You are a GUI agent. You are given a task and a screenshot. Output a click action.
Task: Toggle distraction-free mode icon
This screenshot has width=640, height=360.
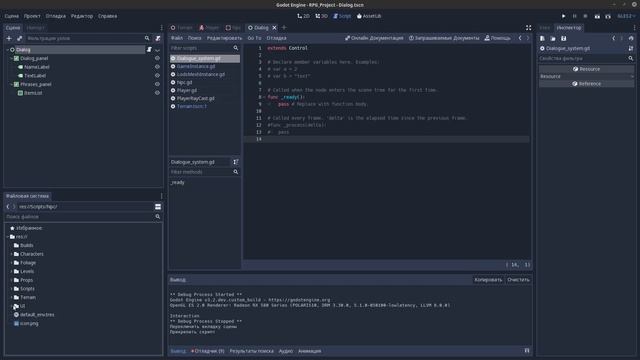[529, 28]
